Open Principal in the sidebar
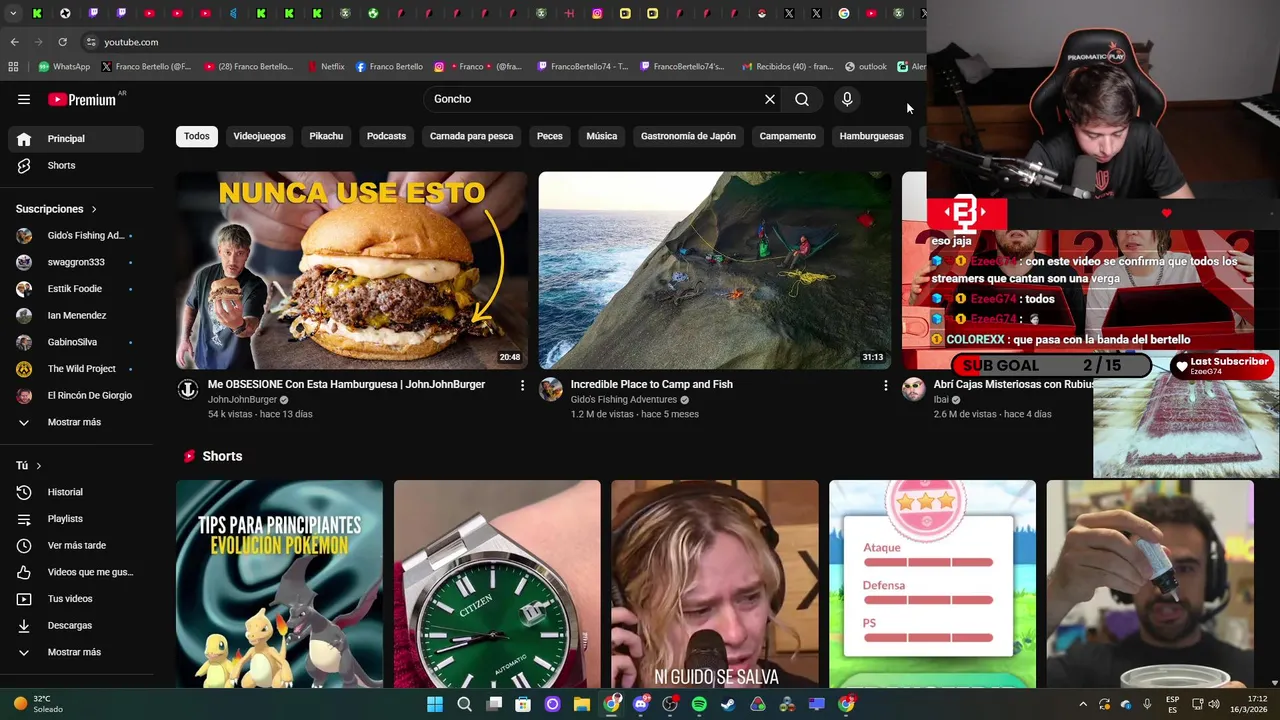1280x720 pixels. pyautogui.click(x=76, y=139)
